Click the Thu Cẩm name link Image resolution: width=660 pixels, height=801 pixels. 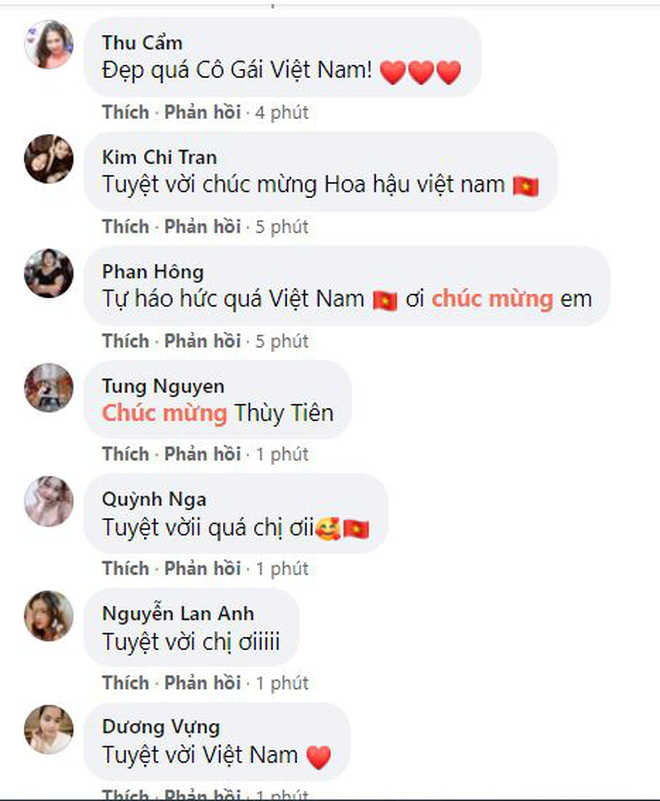point(142,42)
